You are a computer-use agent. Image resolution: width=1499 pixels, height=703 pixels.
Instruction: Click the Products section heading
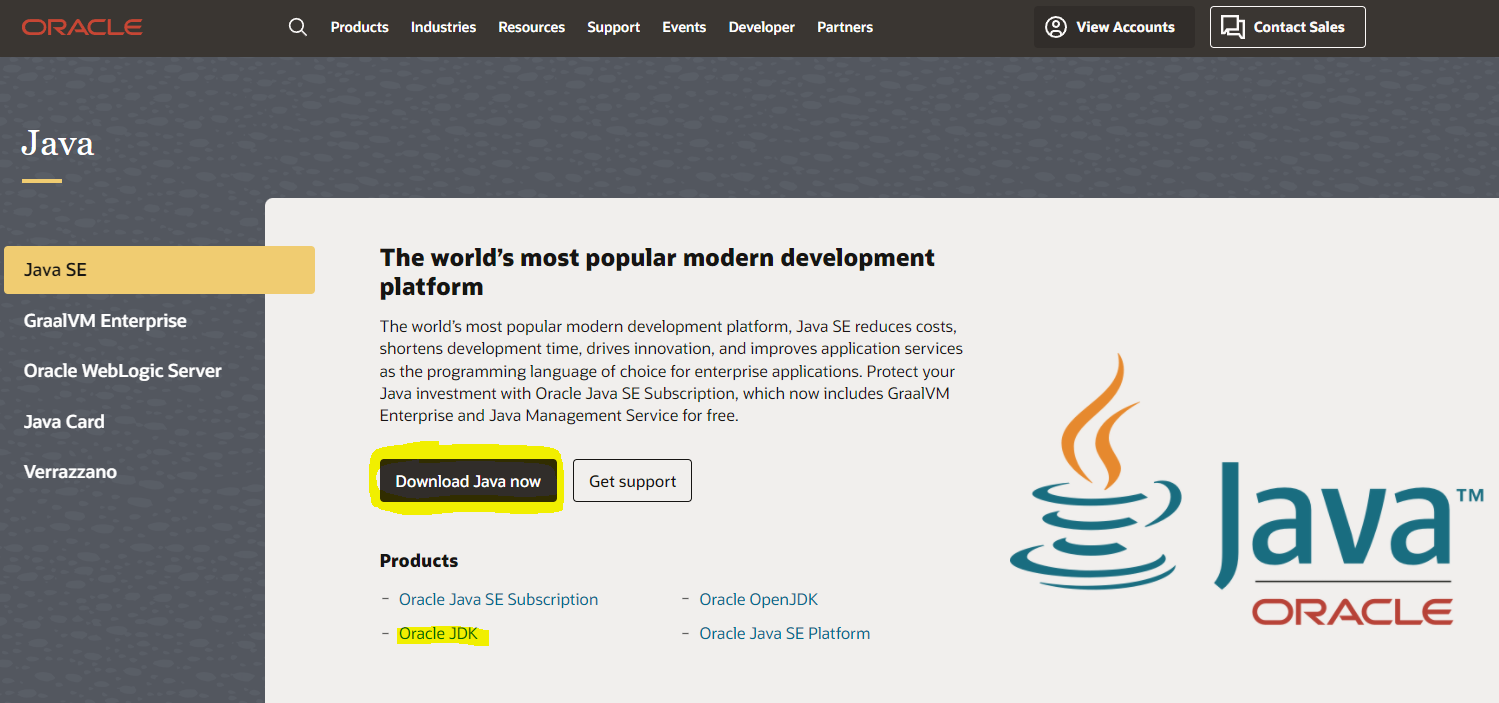[419, 561]
